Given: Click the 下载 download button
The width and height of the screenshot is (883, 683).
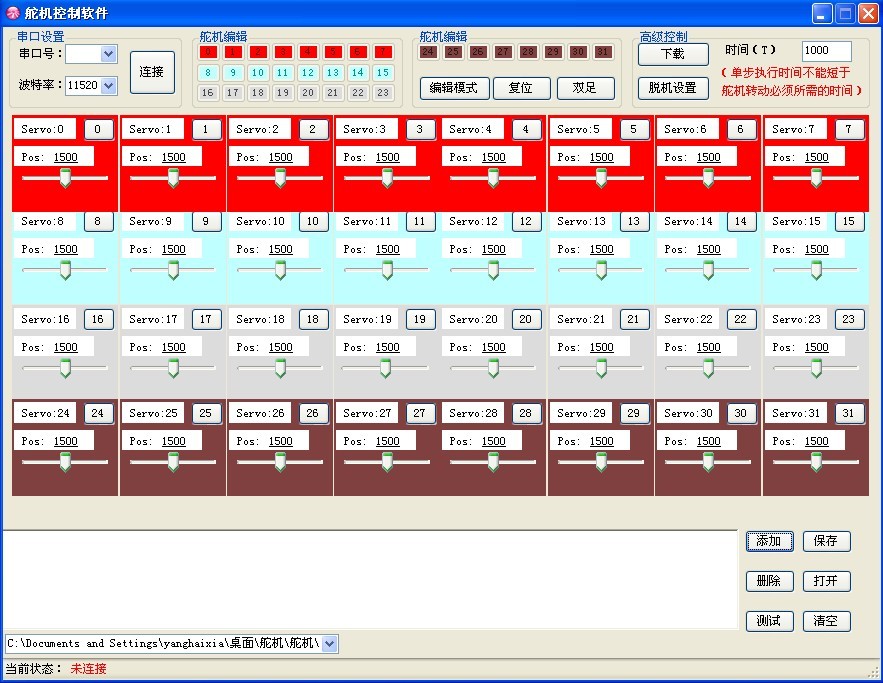Looking at the screenshot, I should click(x=672, y=54).
